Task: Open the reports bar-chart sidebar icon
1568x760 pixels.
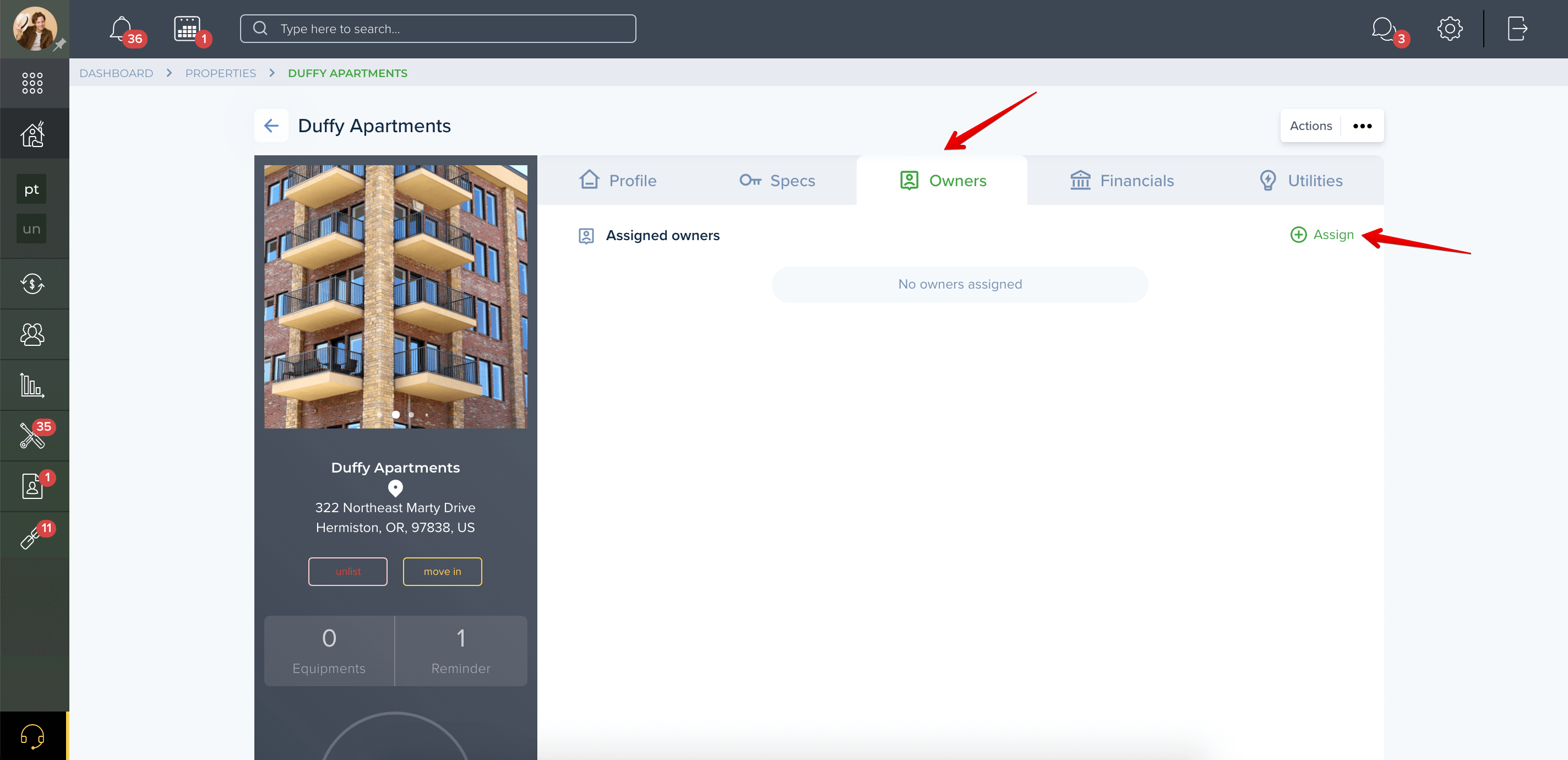Action: (x=32, y=385)
